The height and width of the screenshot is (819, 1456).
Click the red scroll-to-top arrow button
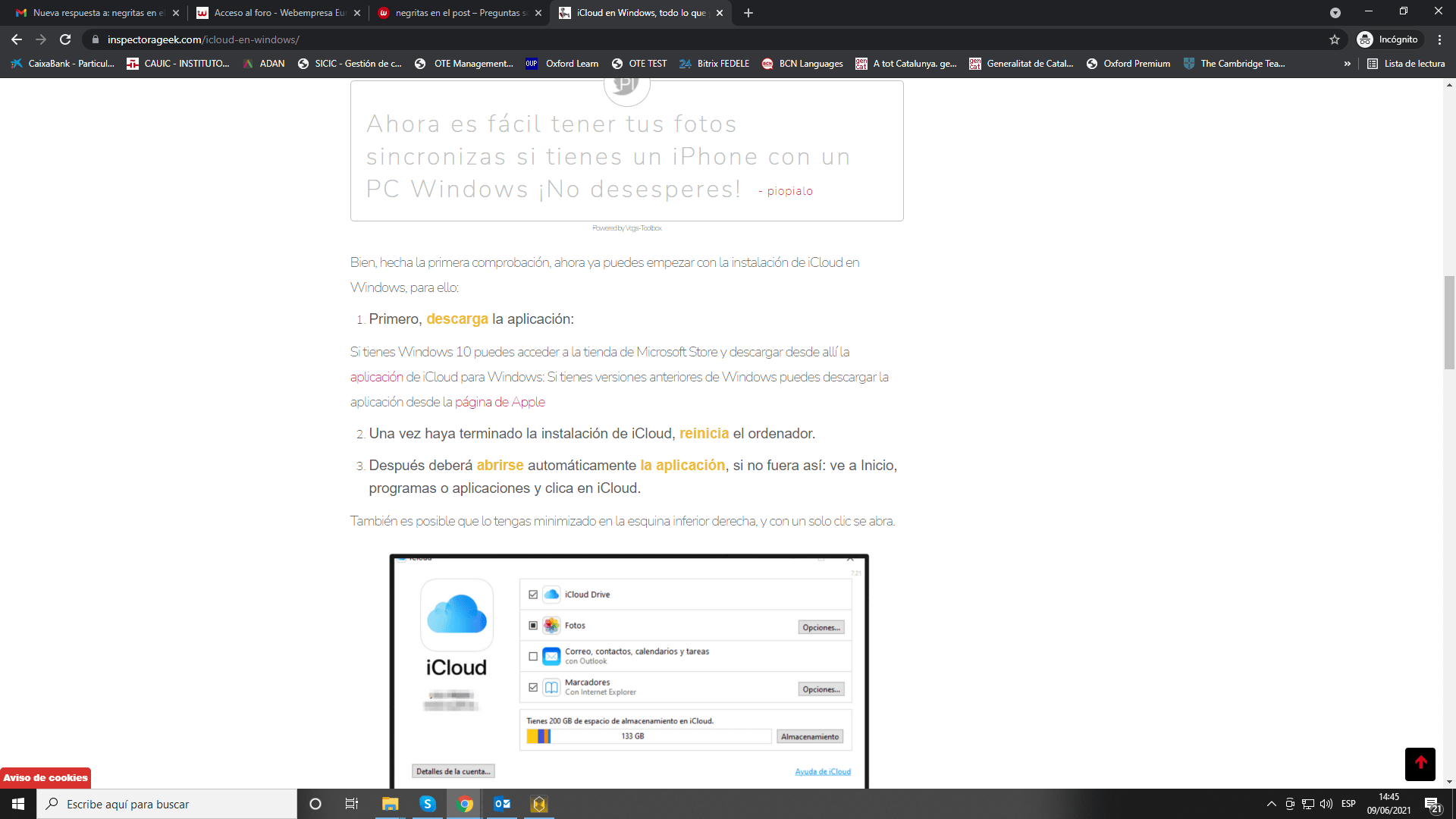1420,764
